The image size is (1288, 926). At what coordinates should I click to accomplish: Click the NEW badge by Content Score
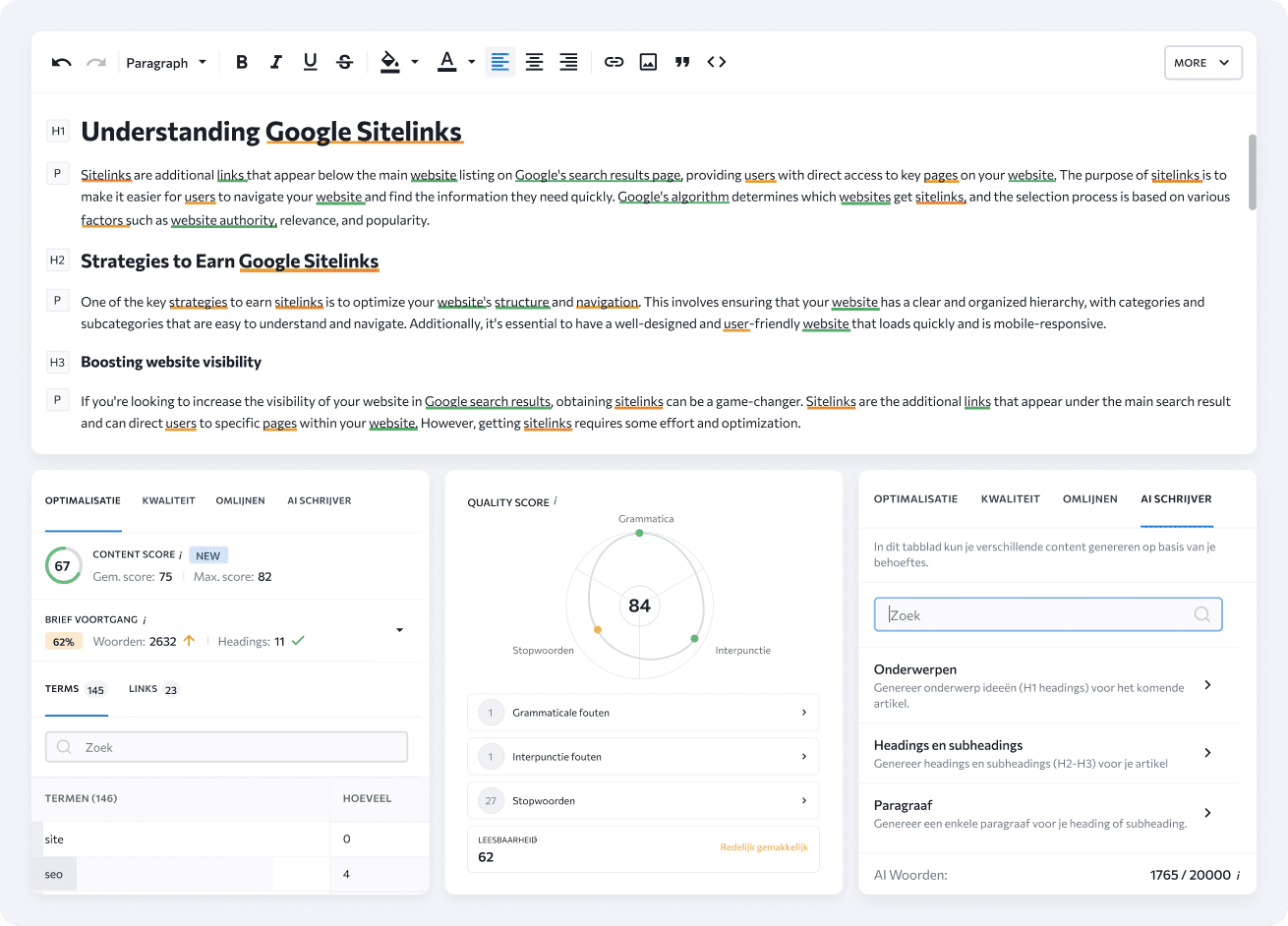[x=207, y=555]
